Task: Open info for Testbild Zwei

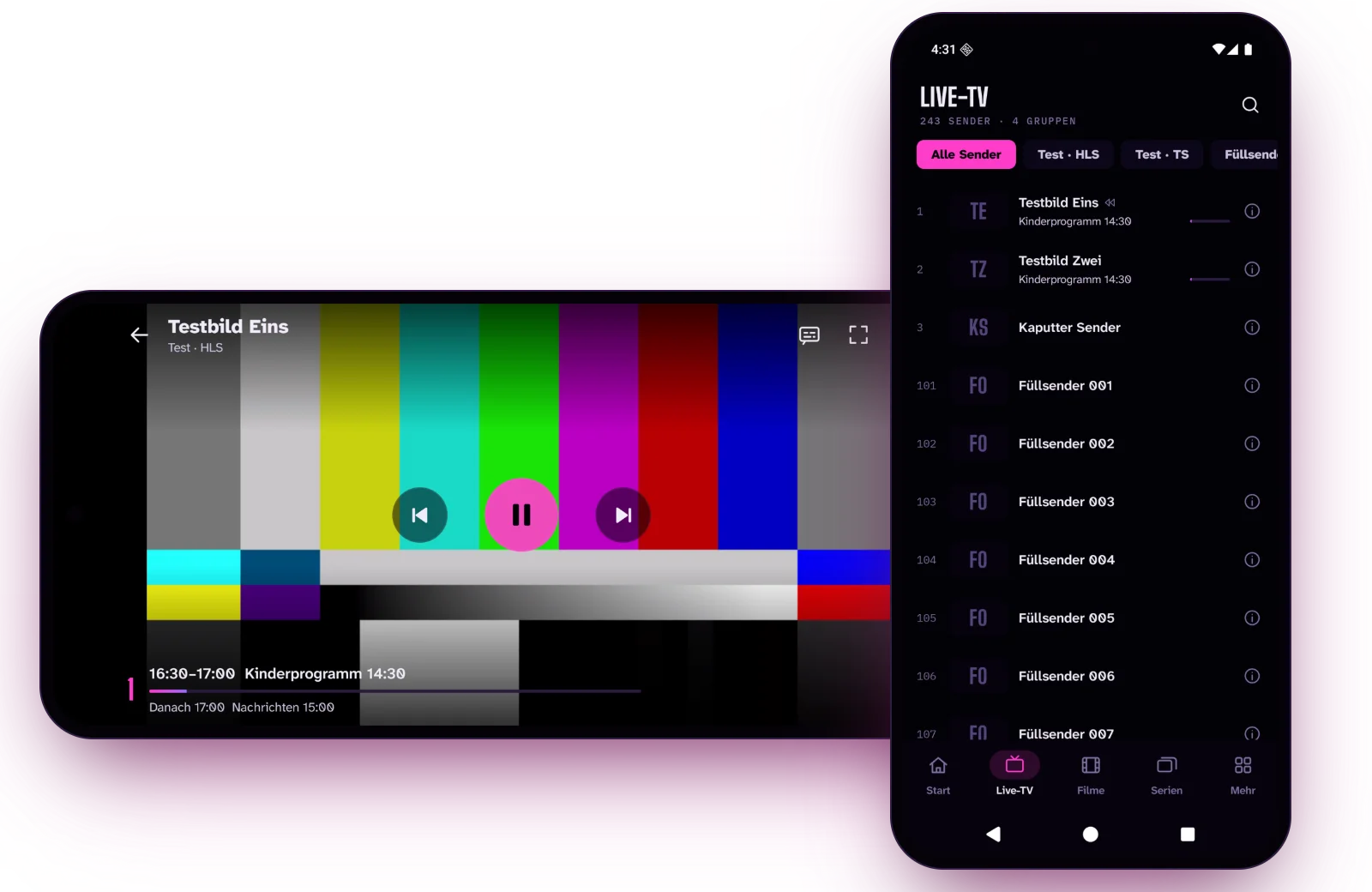Action: (x=1252, y=270)
